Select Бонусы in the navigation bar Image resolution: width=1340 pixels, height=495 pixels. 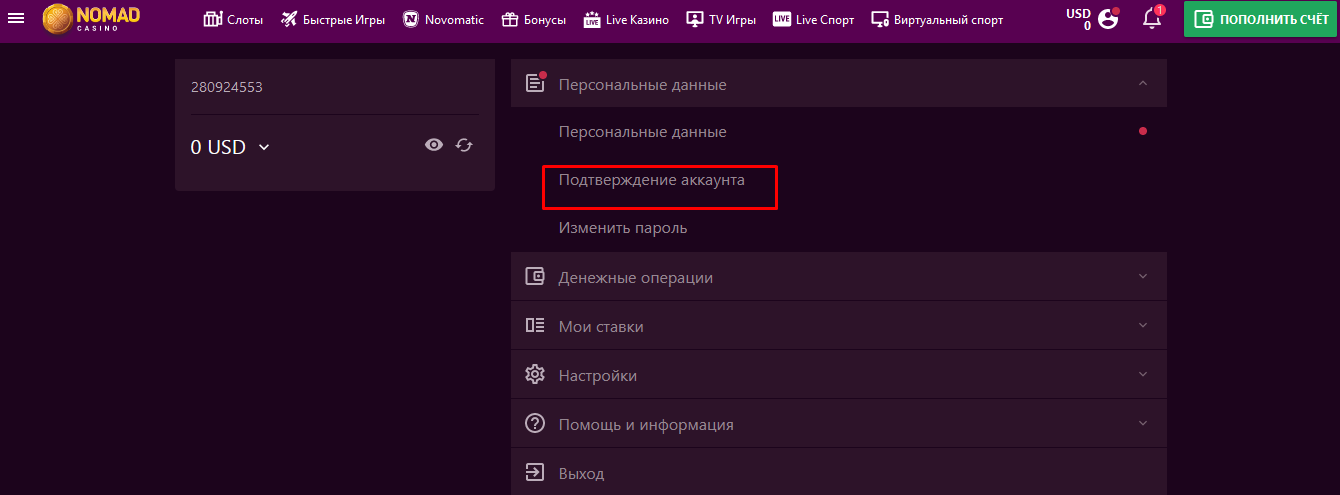533,19
